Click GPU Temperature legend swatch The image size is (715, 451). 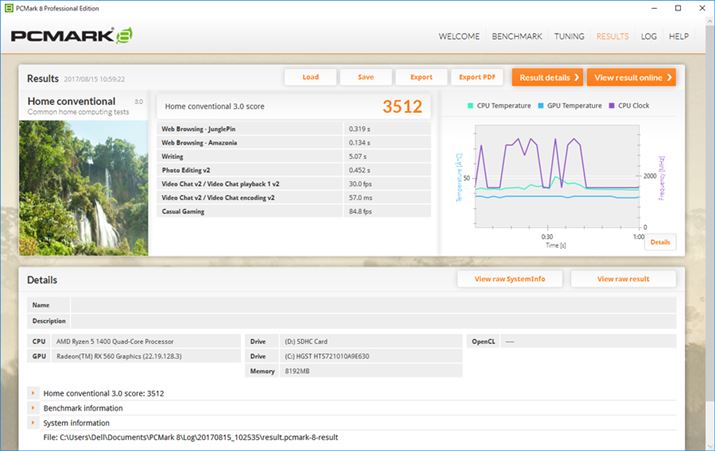(540, 105)
